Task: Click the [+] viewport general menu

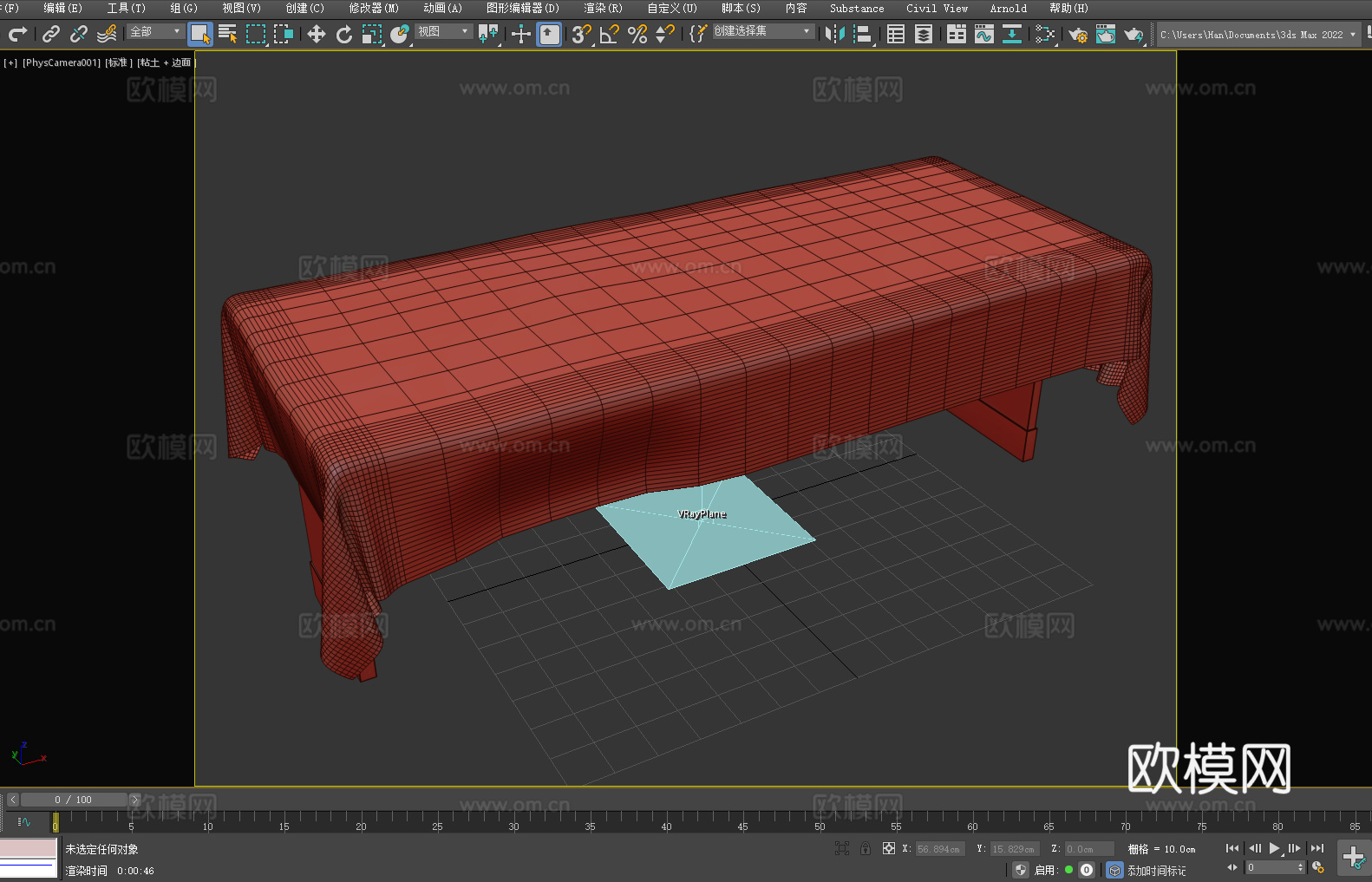Action: (x=10, y=62)
